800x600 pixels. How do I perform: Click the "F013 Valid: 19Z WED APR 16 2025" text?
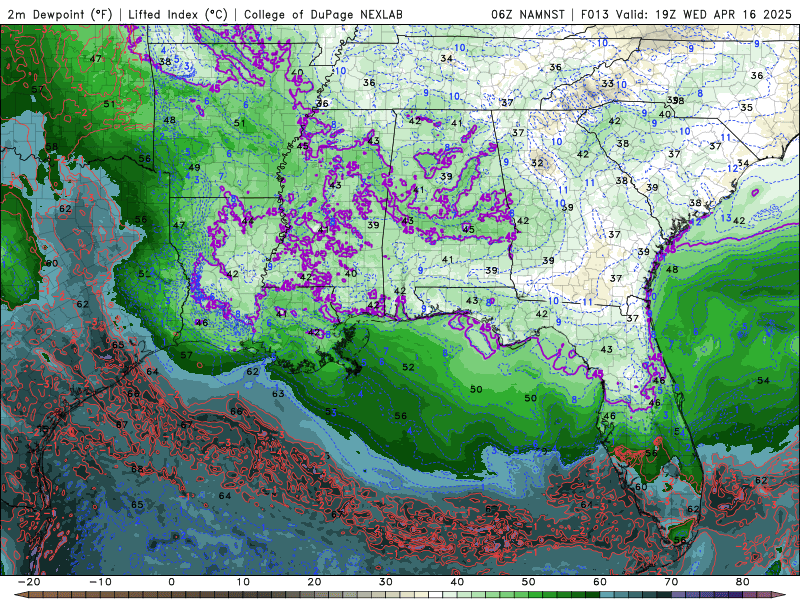pos(686,15)
